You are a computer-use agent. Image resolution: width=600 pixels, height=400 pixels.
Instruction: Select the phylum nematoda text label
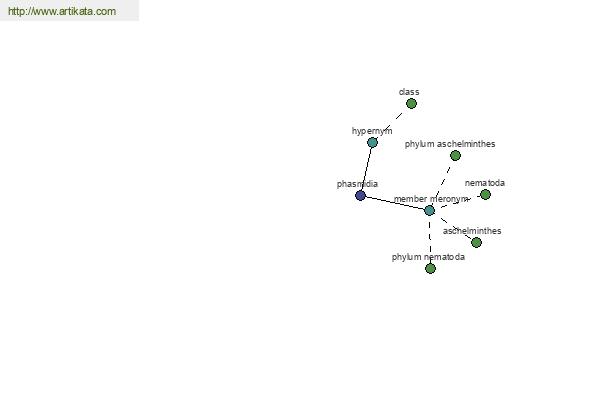(x=428, y=257)
